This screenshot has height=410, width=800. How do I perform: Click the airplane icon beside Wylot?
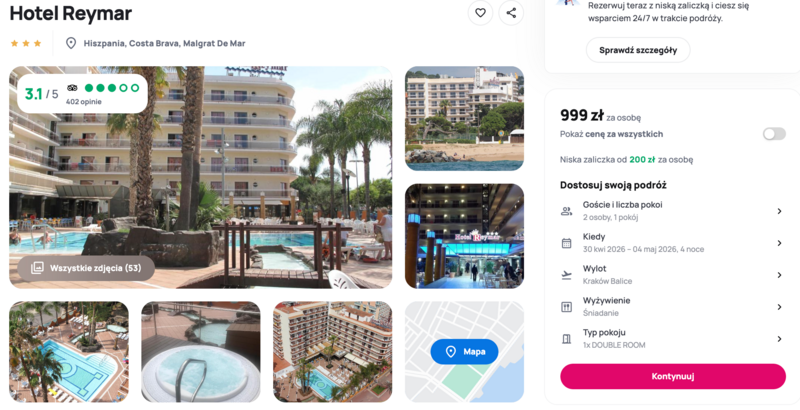tap(566, 275)
